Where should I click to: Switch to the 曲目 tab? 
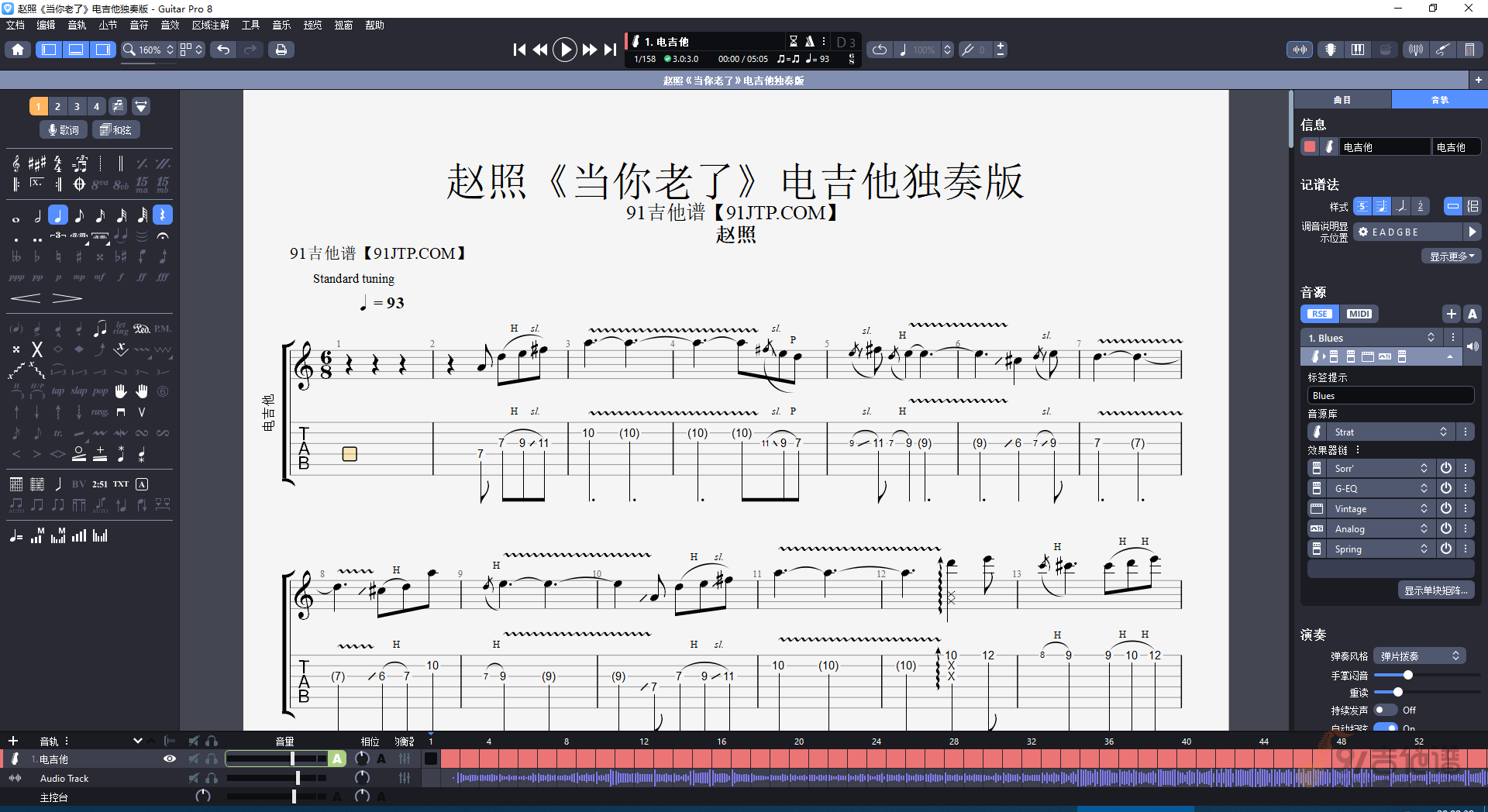pyautogui.click(x=1342, y=99)
